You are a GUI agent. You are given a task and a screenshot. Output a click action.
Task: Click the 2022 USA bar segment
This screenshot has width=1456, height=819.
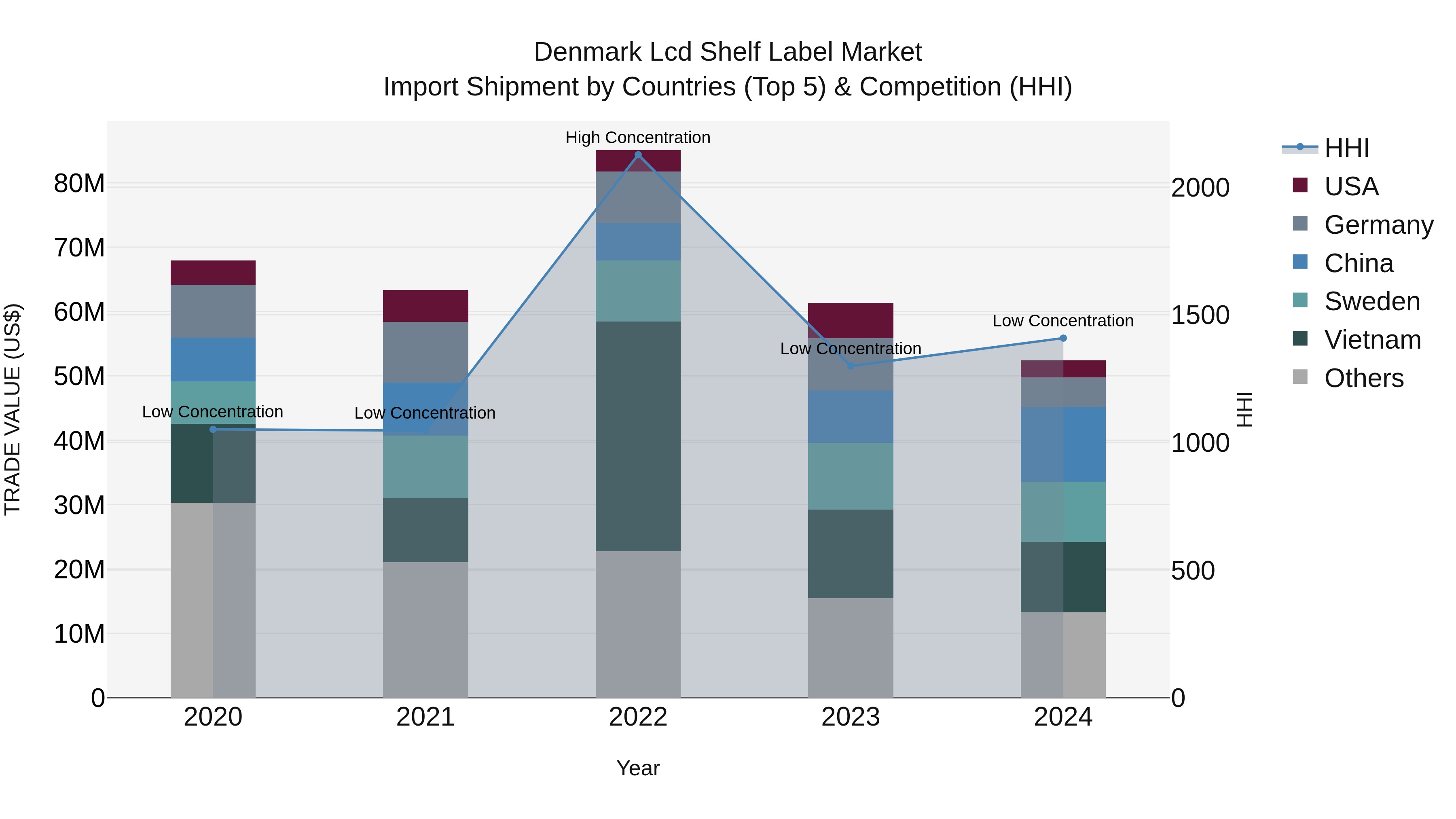638,161
